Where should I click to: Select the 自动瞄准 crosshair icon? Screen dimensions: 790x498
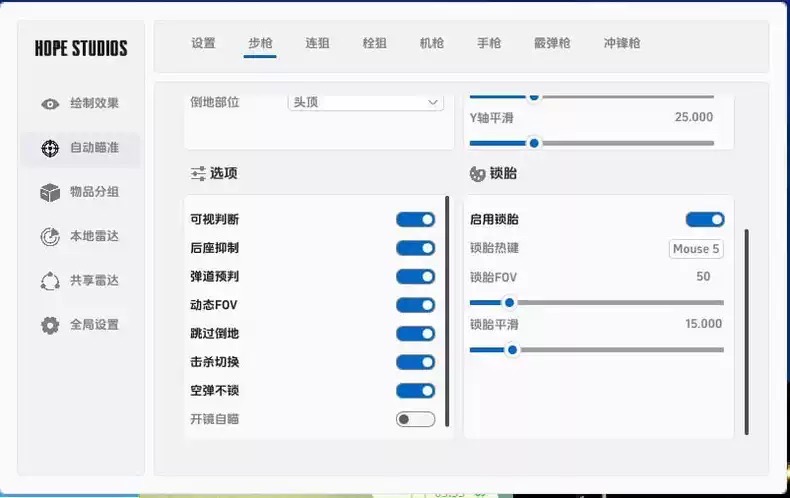point(50,148)
